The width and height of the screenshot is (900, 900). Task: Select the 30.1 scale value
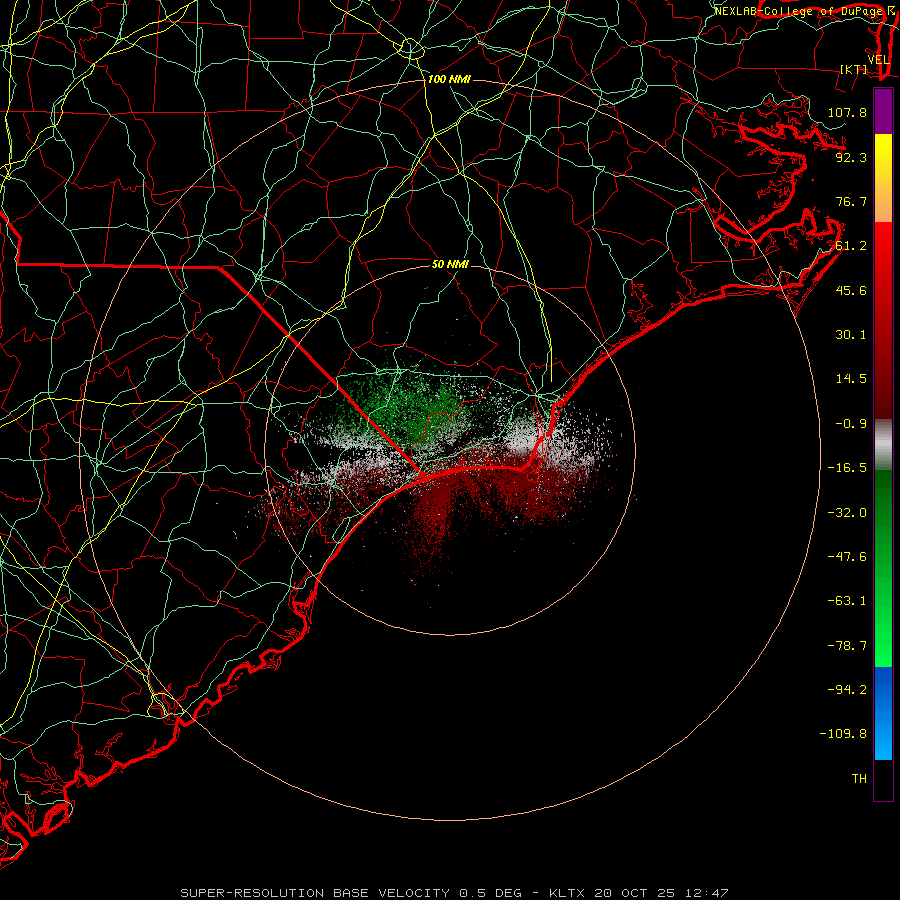point(851,335)
